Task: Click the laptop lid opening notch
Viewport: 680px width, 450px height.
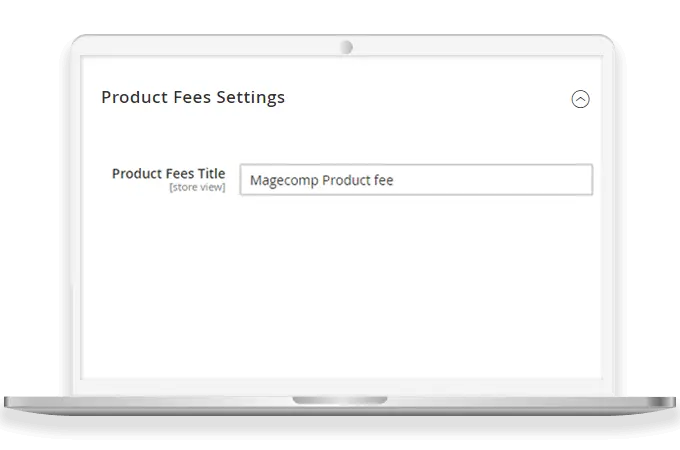Action: tap(339, 401)
